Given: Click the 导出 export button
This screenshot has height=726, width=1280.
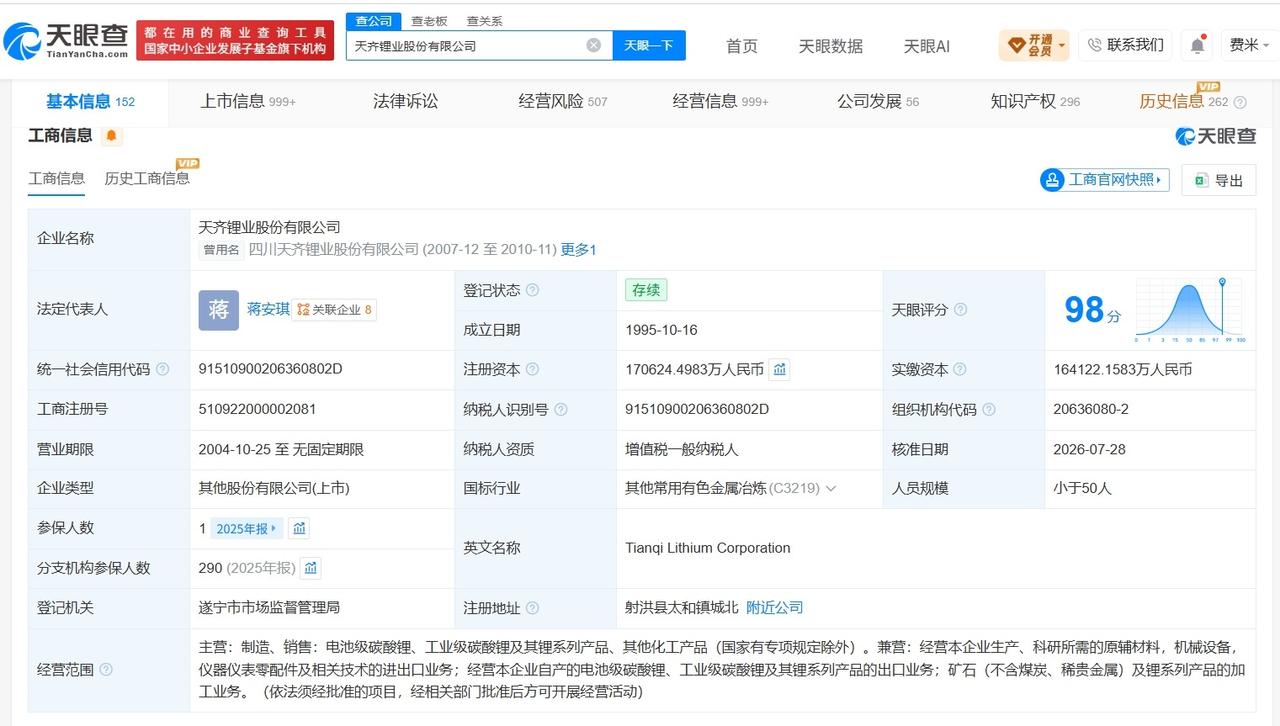Looking at the screenshot, I should [x=1218, y=180].
